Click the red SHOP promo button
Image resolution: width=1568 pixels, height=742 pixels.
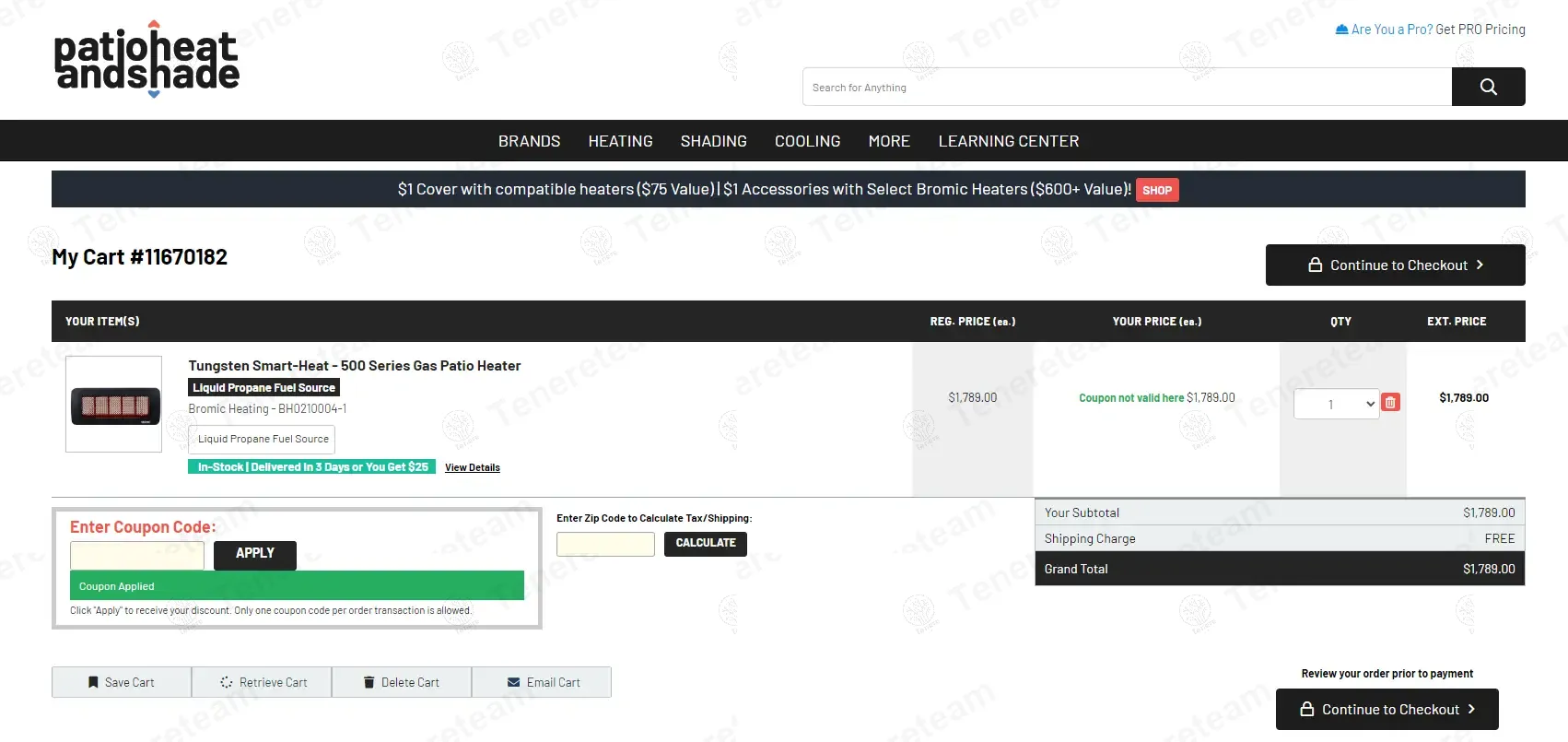tap(1157, 190)
